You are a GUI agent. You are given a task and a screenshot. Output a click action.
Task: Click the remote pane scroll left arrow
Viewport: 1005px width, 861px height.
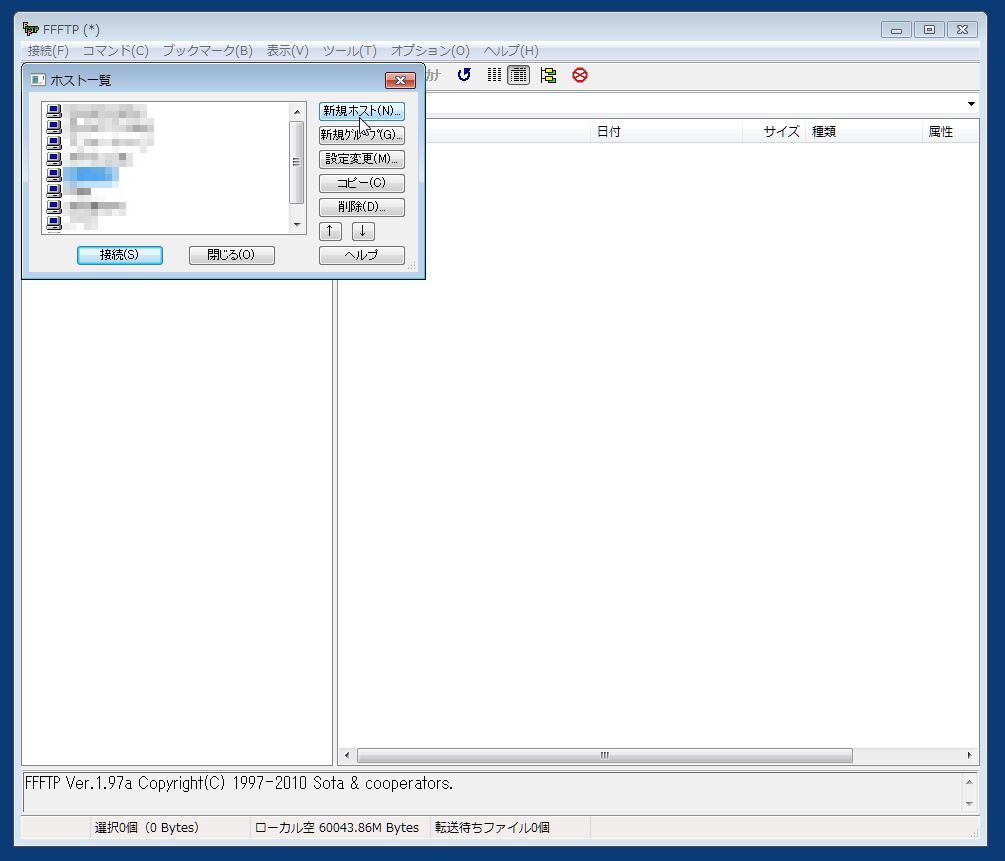coord(347,755)
